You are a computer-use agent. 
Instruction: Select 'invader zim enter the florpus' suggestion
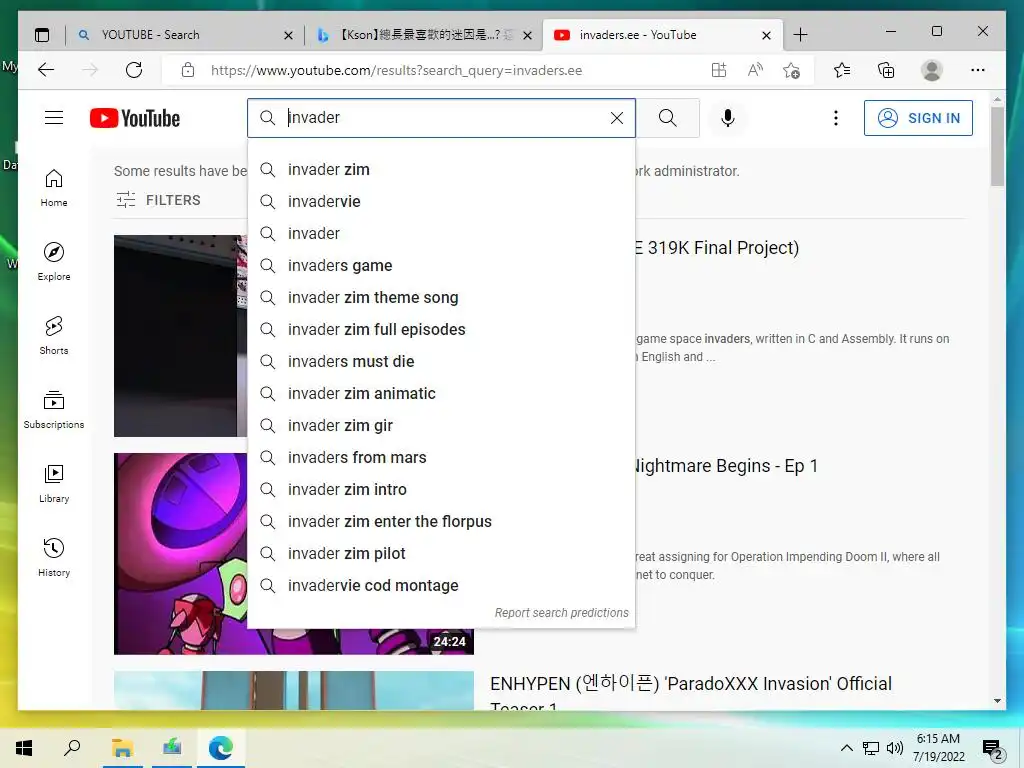pos(441,522)
